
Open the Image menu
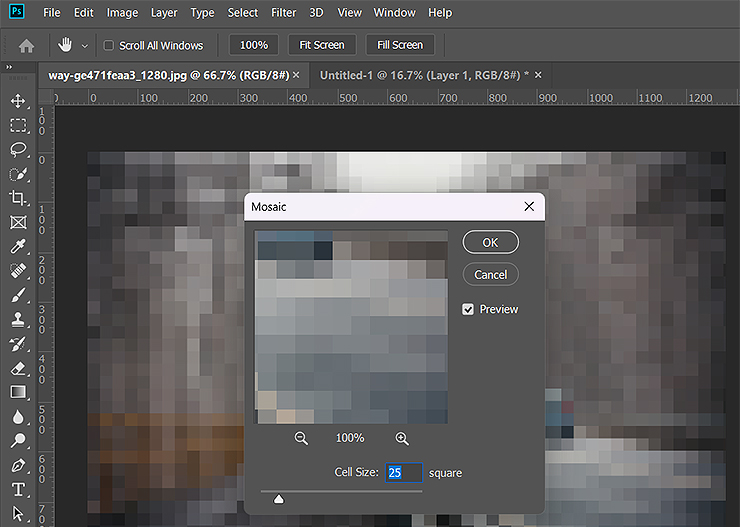122,13
